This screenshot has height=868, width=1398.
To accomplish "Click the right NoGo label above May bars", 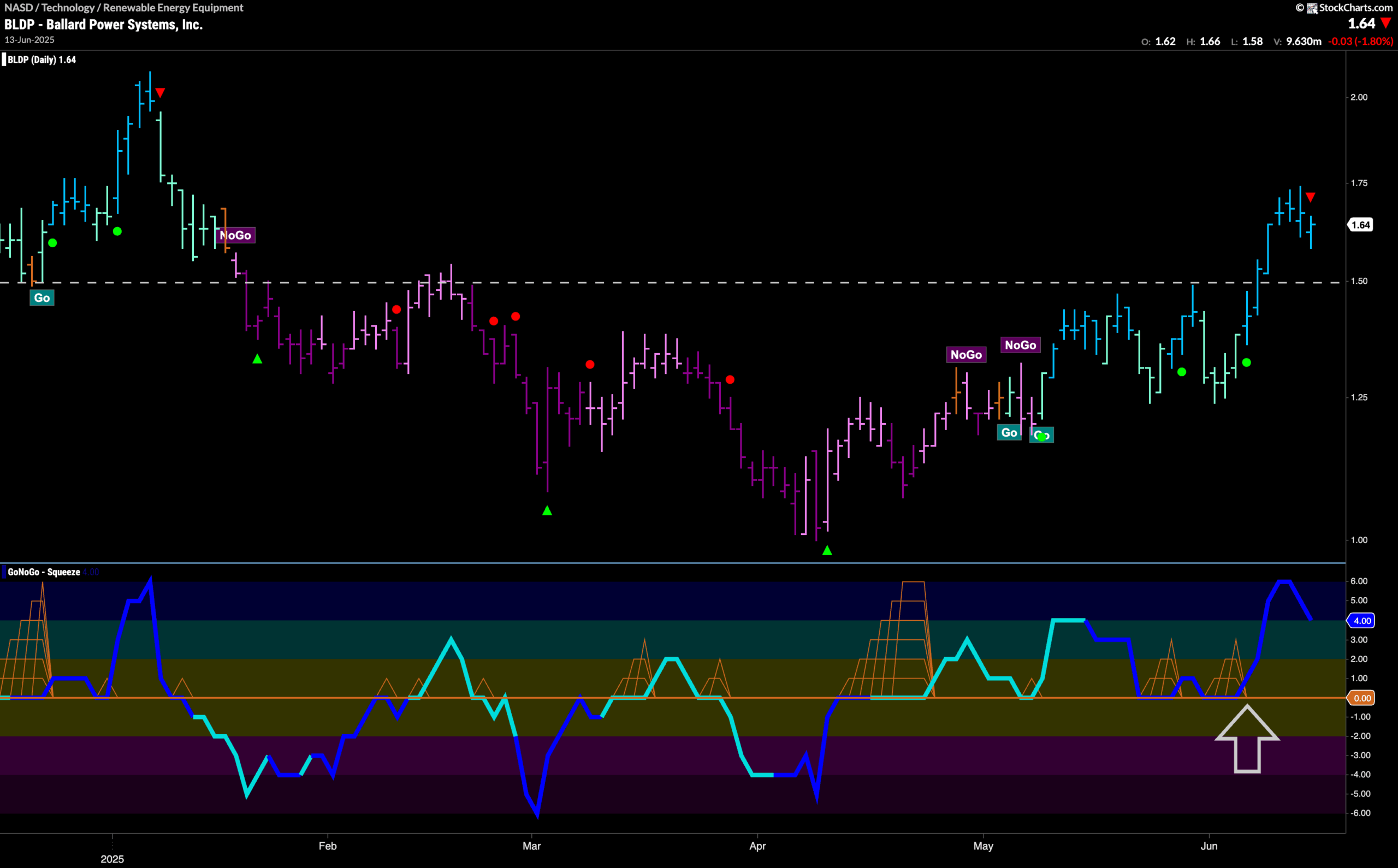I will [1020, 345].
